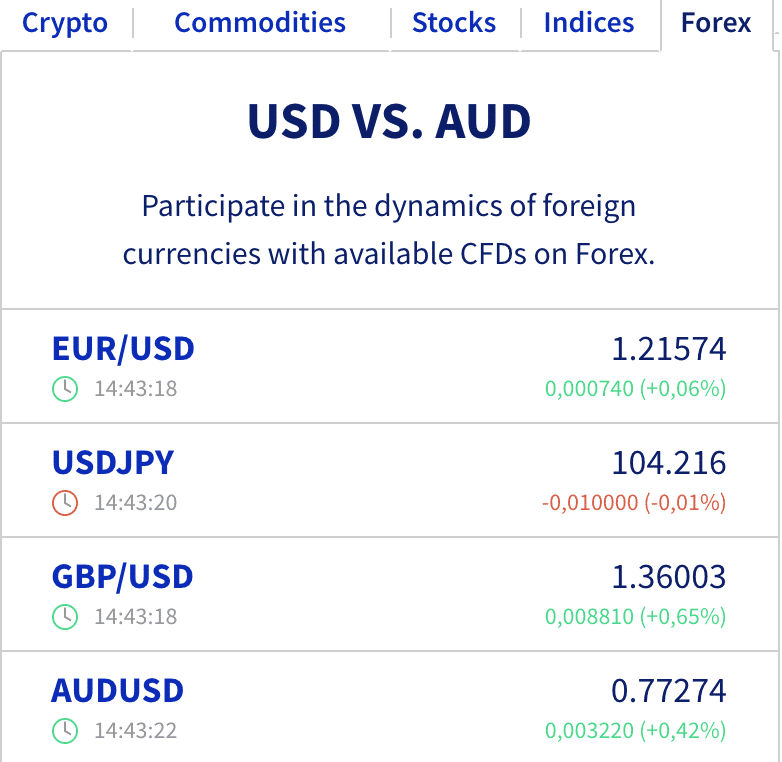Go to the Indices tab
The width and height of the screenshot is (782, 762).
pyautogui.click(x=589, y=23)
